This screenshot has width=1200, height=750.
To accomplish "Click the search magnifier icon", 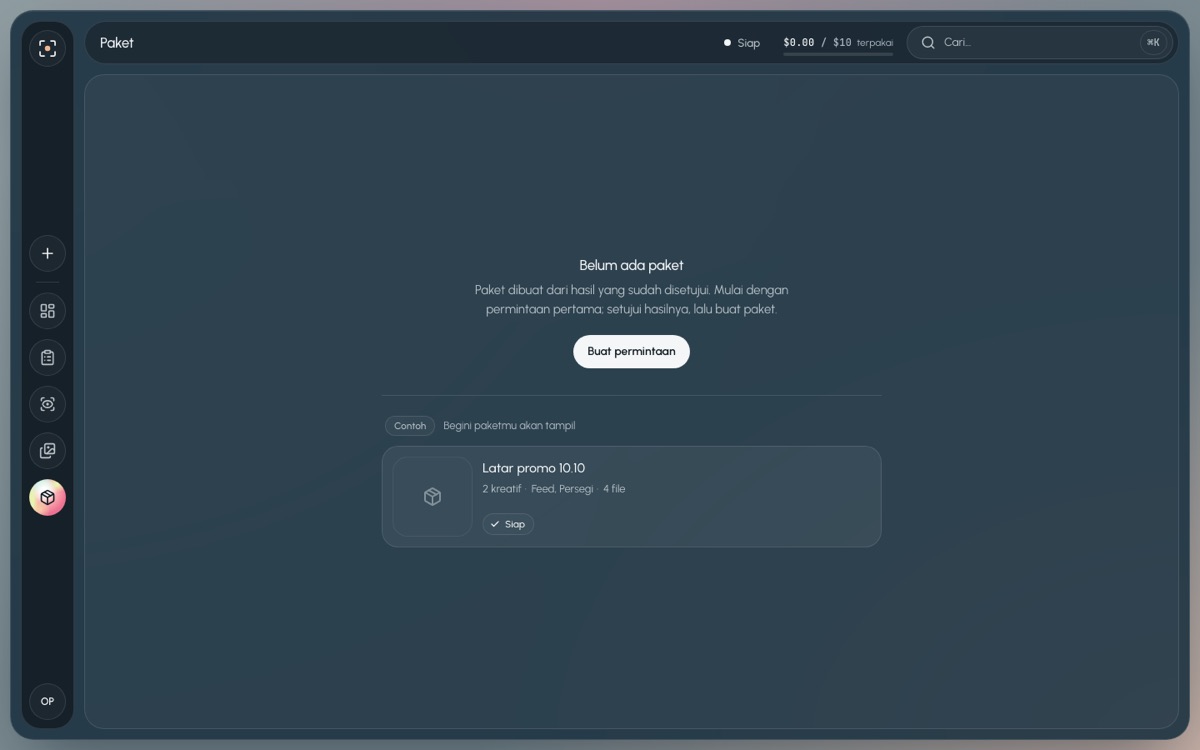I will click(928, 43).
